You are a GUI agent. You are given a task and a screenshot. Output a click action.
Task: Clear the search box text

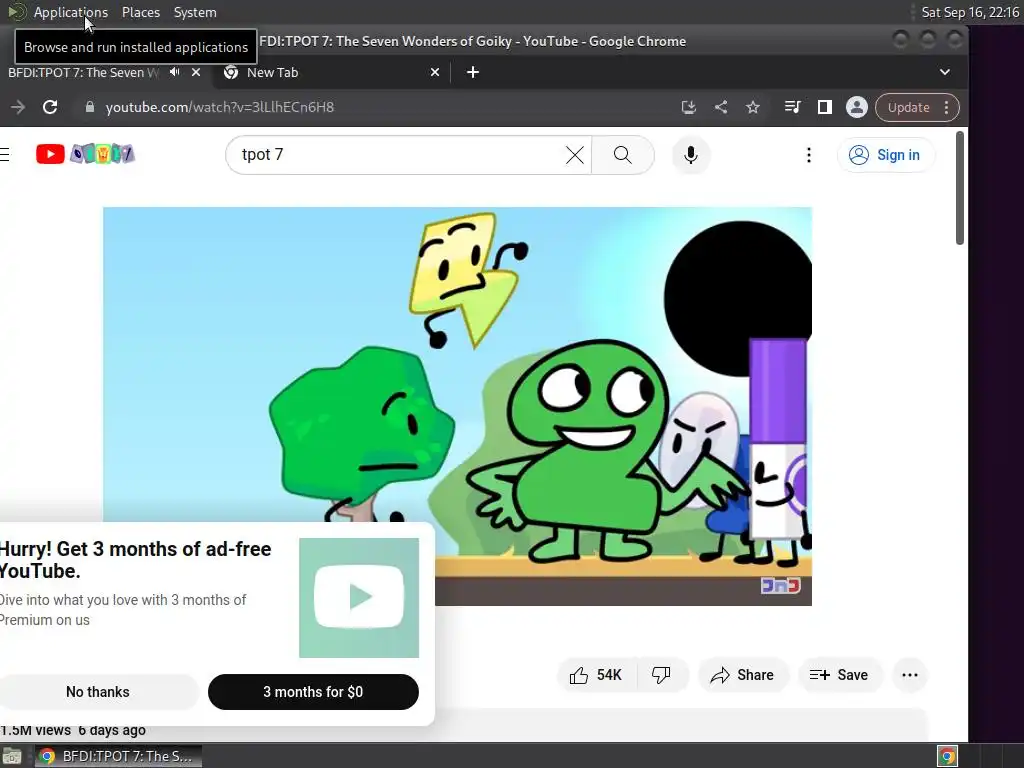pyautogui.click(x=575, y=155)
